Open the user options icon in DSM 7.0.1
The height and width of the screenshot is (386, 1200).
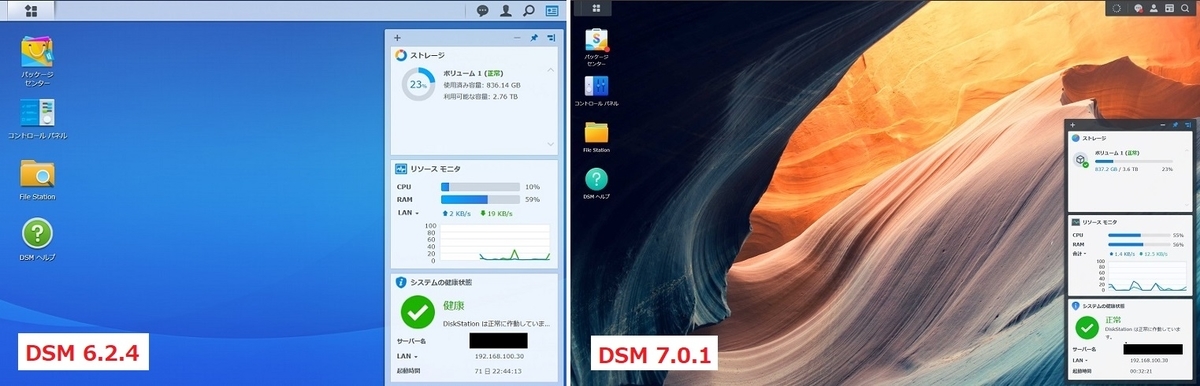point(1154,8)
